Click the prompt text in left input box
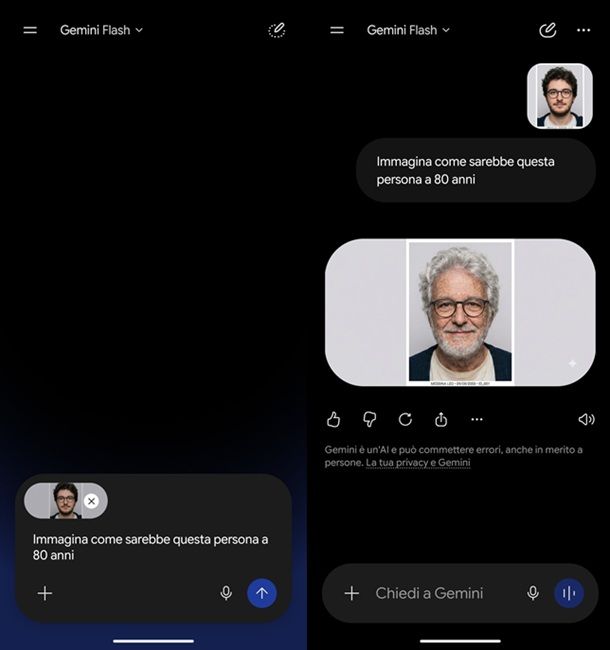 [x=150, y=547]
